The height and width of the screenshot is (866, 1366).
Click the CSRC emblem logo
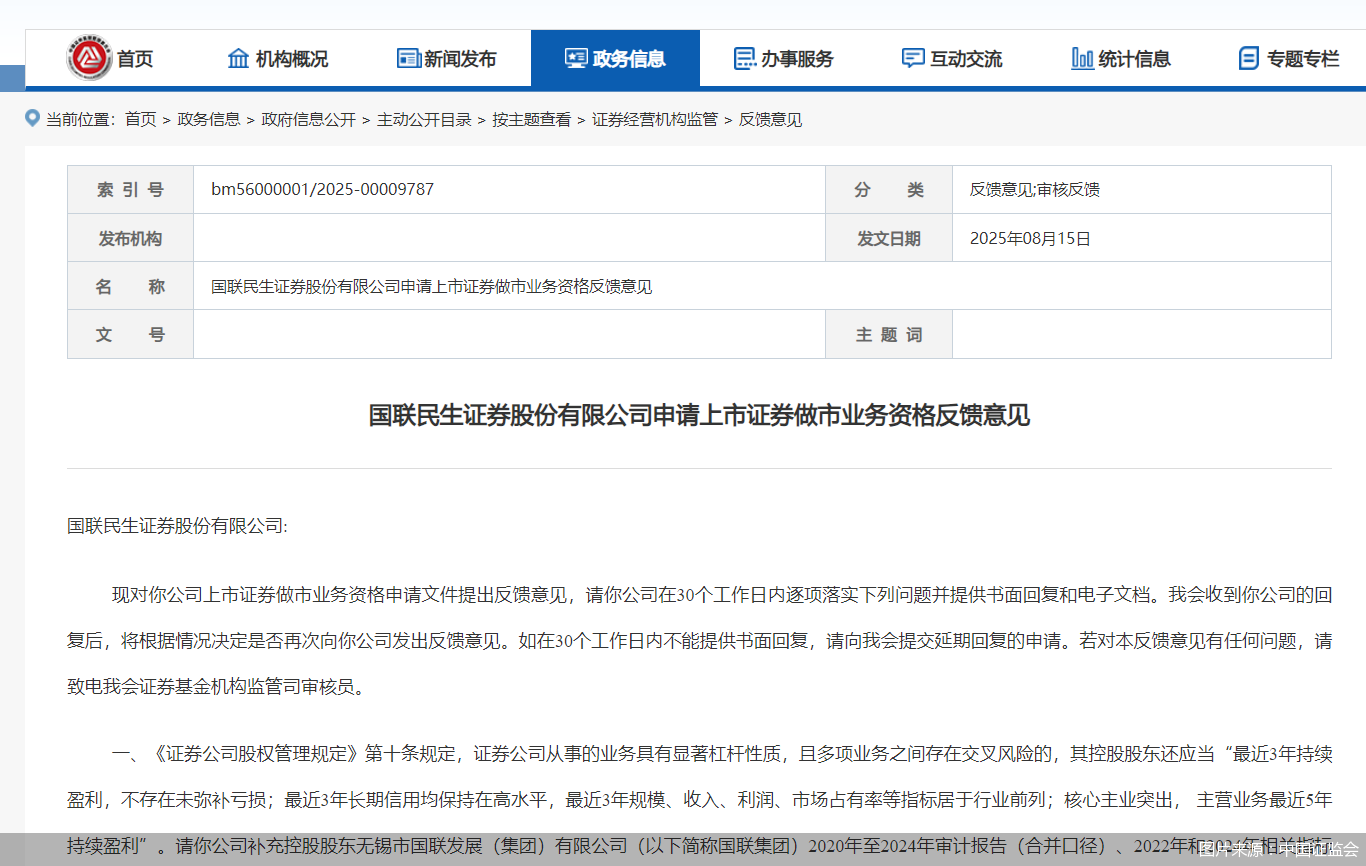[x=88, y=58]
